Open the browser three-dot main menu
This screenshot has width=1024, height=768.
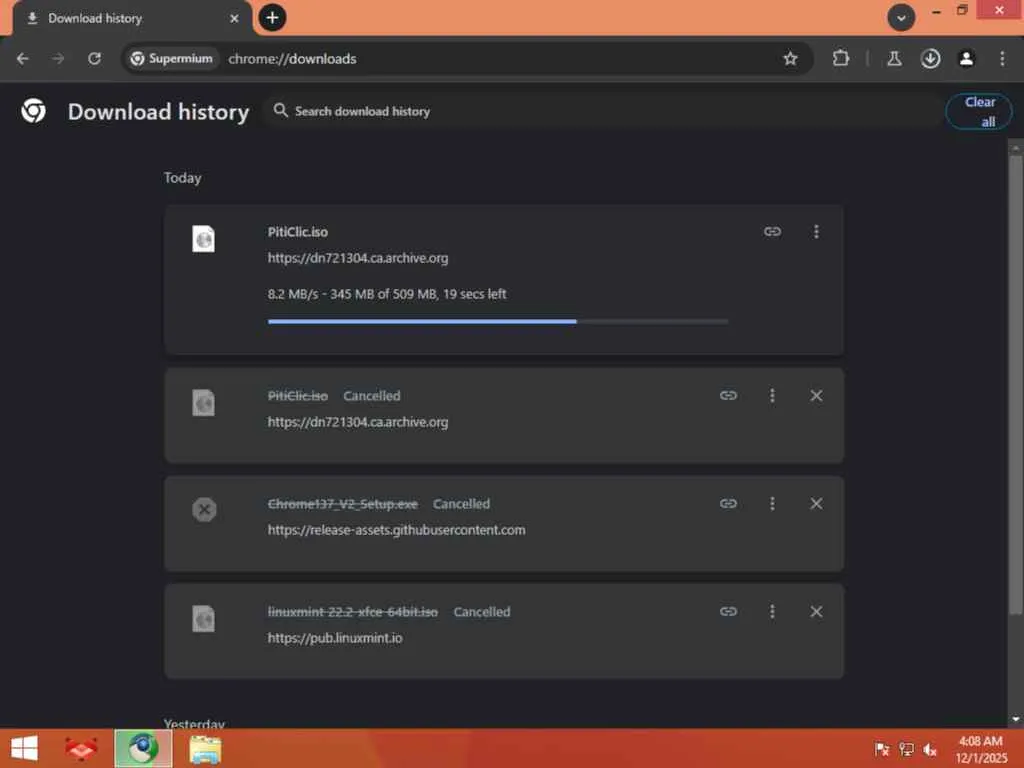pos(1002,59)
